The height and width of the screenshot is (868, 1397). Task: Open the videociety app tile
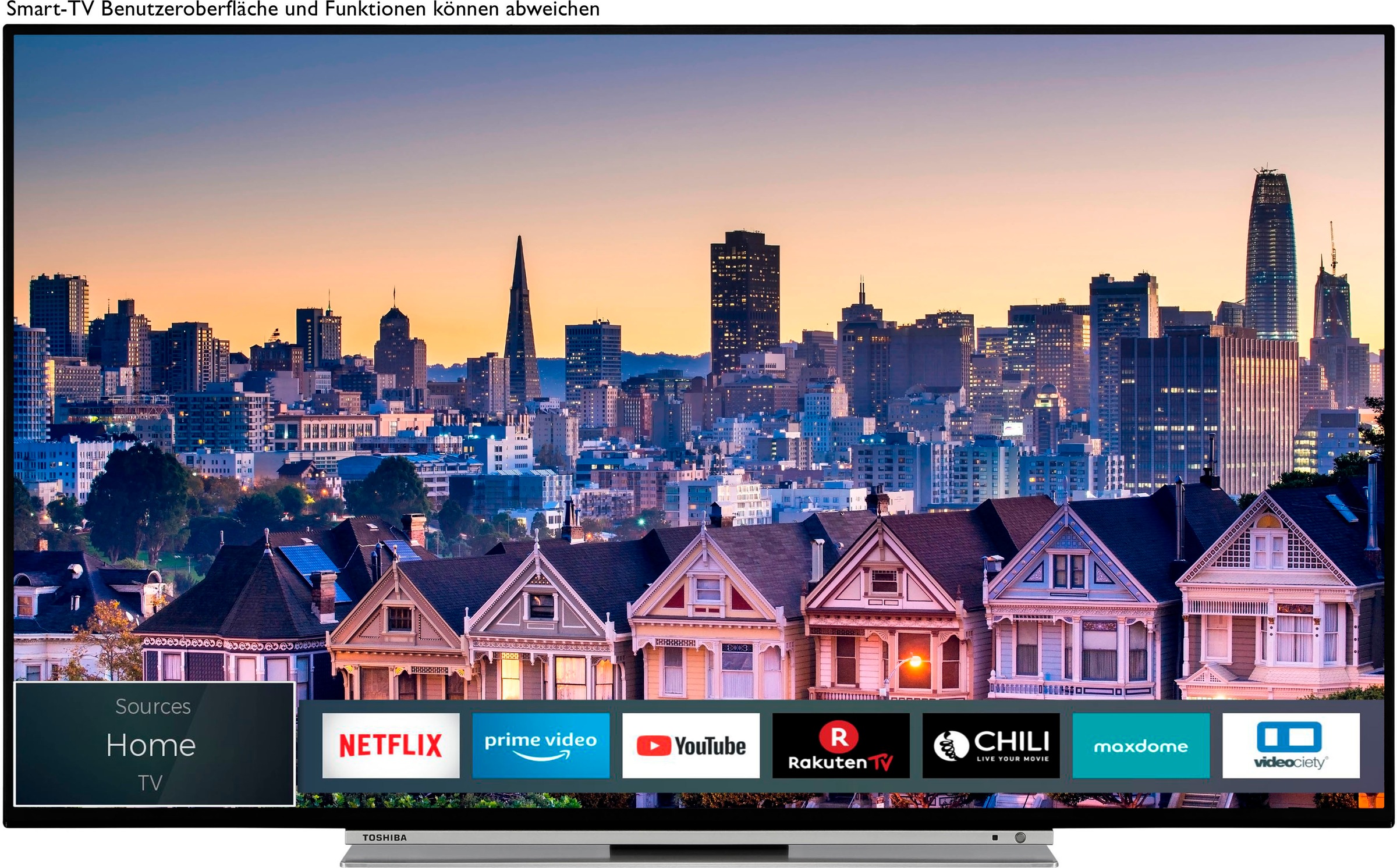[1292, 745]
